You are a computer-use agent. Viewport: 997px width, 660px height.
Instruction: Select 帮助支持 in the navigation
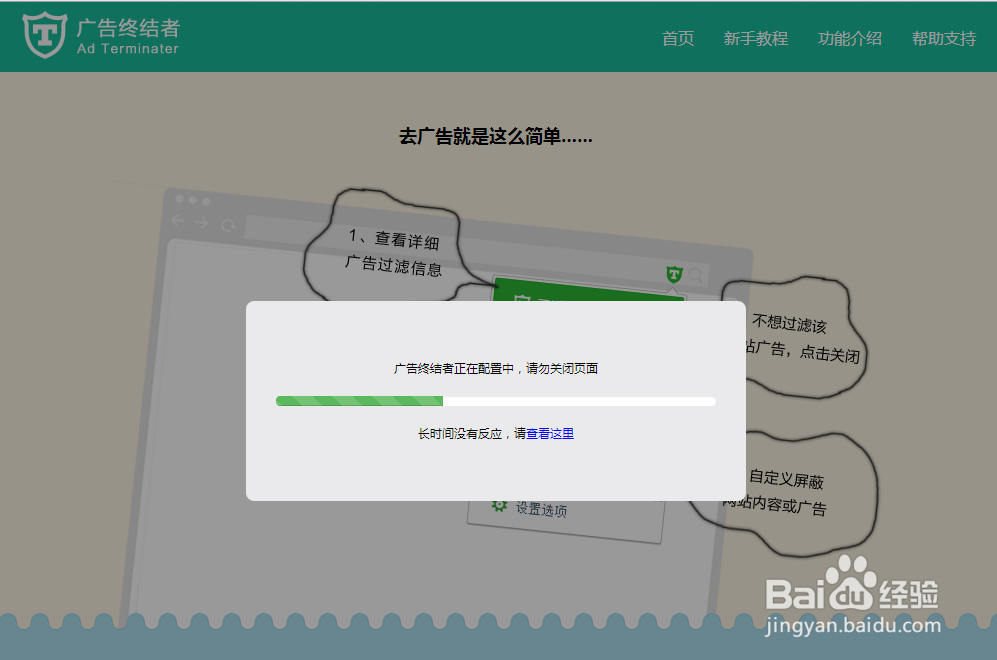(x=943, y=38)
